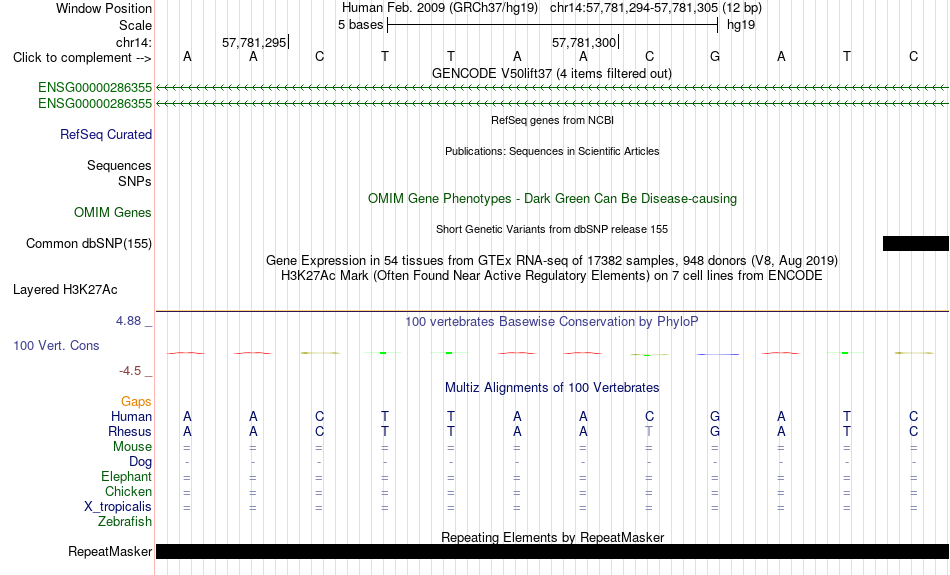Click the hg19 label beside the scale bar
Viewport: 950px width, 575px height.
click(x=740, y=25)
